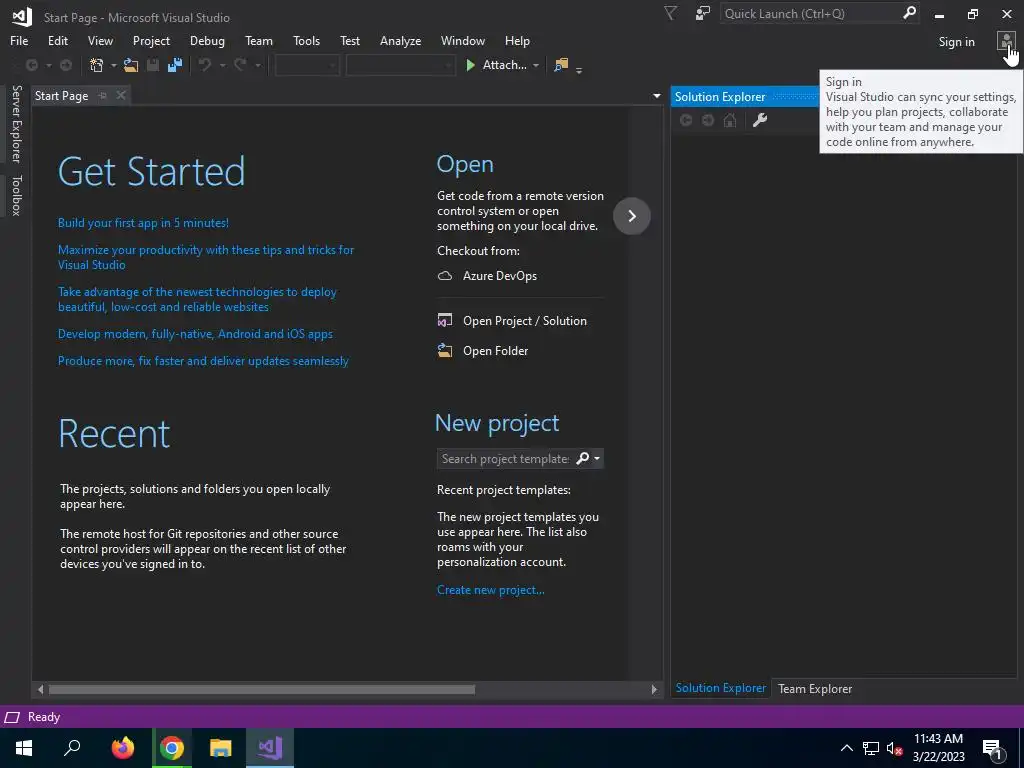
Task: Click the Save All toolbar icon
Action: [175, 65]
